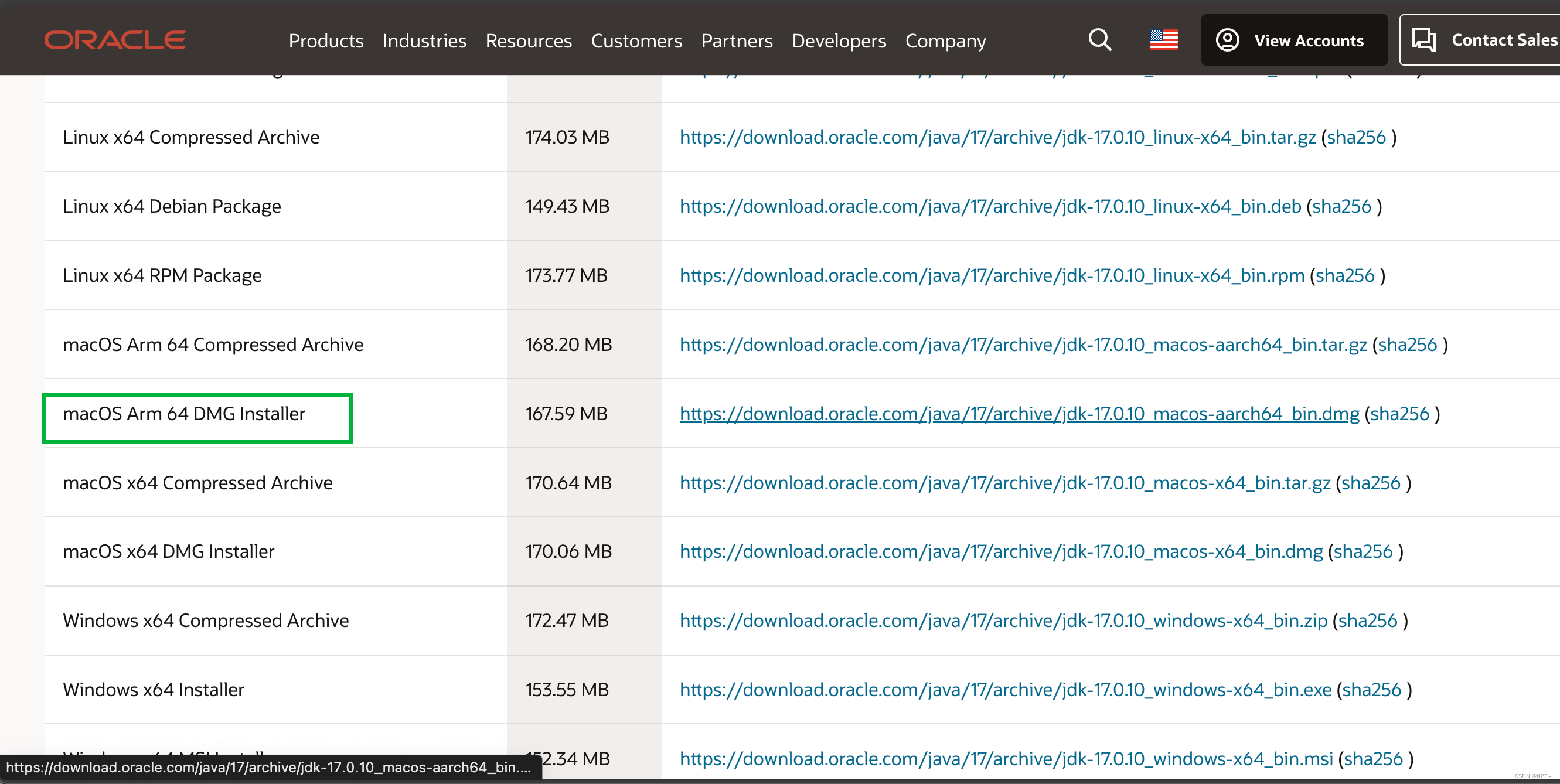Select the 'Linux x64 Debian Package' text
Image resolution: width=1560 pixels, height=784 pixels.
(x=172, y=206)
